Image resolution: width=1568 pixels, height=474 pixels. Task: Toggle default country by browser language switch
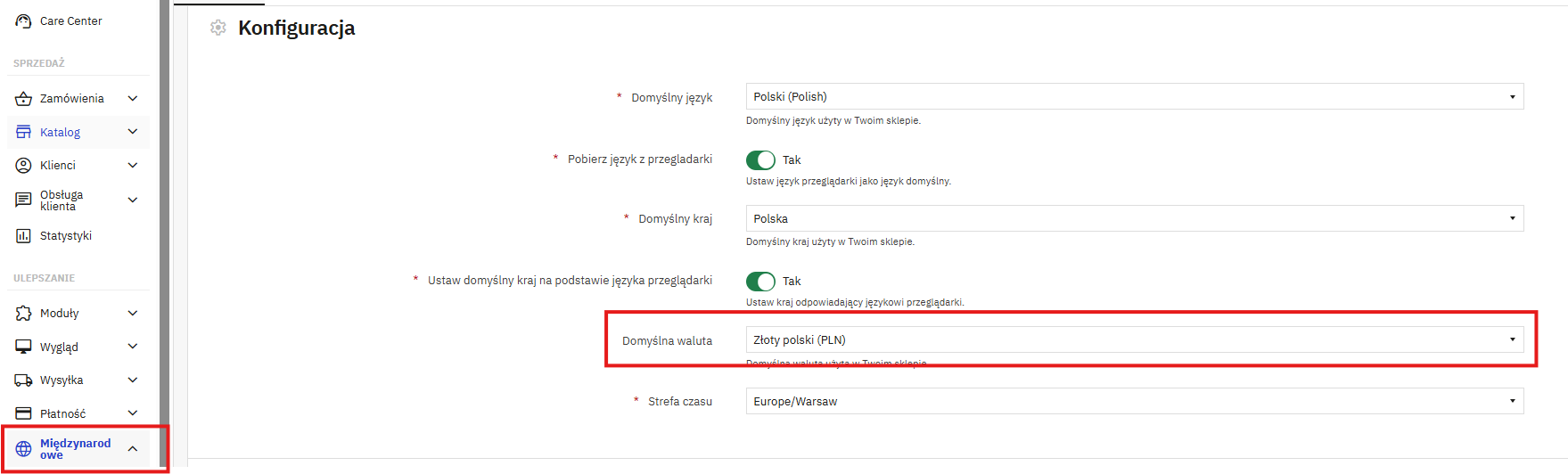pos(760,282)
